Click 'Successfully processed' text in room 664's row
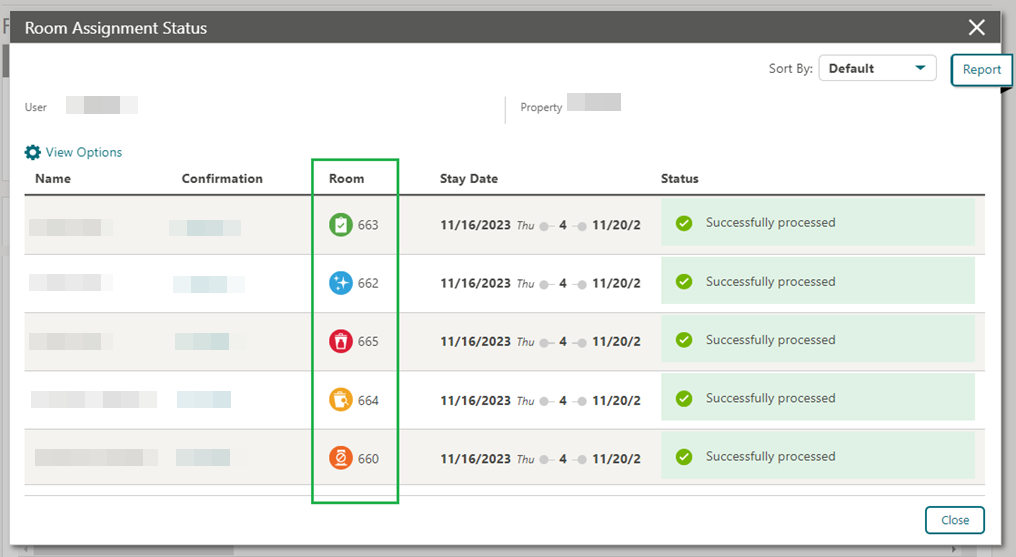This screenshot has width=1016, height=557. coord(770,398)
